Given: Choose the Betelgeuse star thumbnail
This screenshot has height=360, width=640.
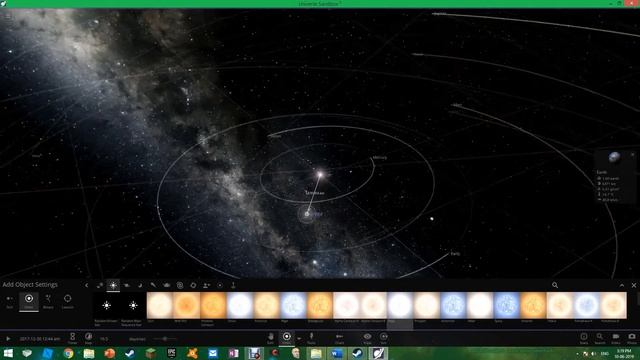Looking at the screenshot, I should (320, 305).
